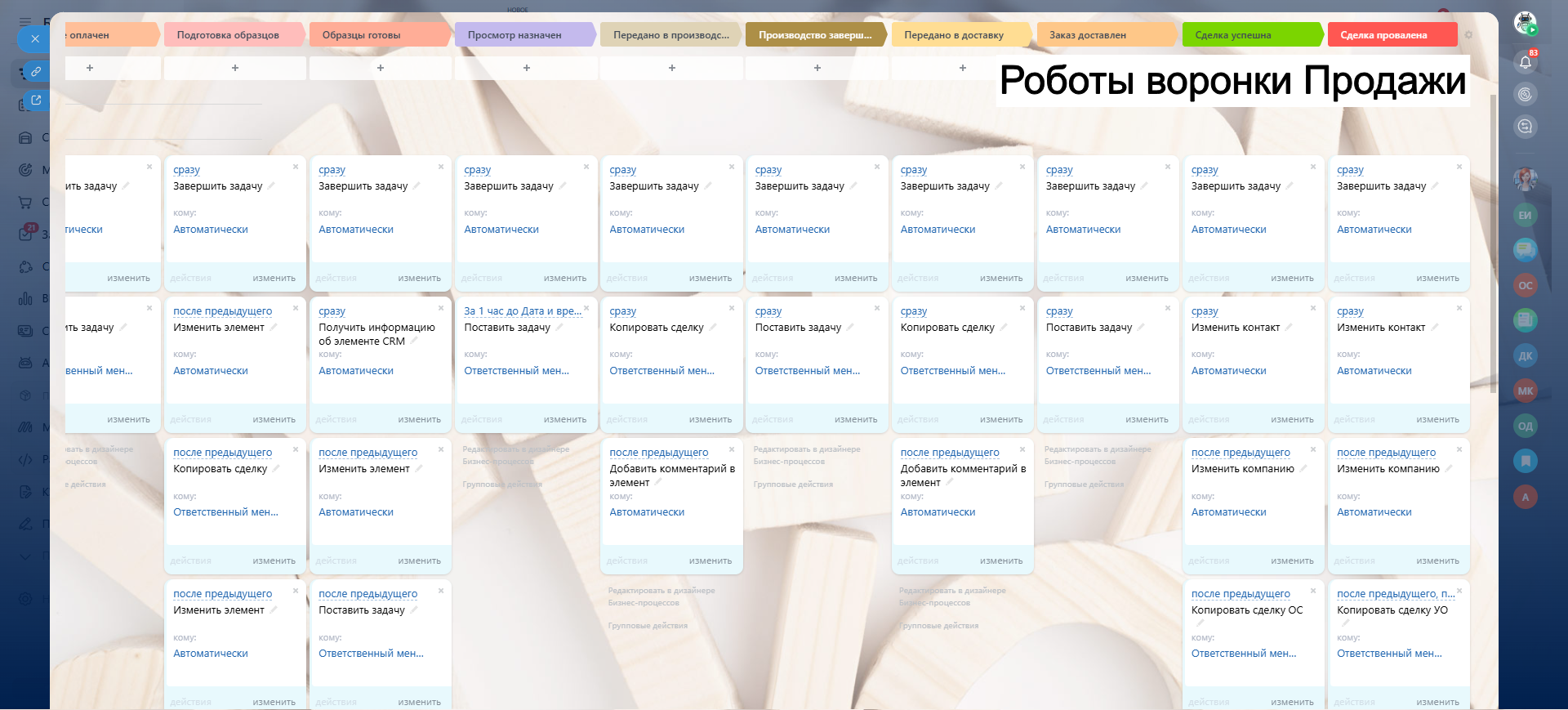Open chat with МК contact
The width and height of the screenshot is (1568, 710).
[x=1526, y=391]
